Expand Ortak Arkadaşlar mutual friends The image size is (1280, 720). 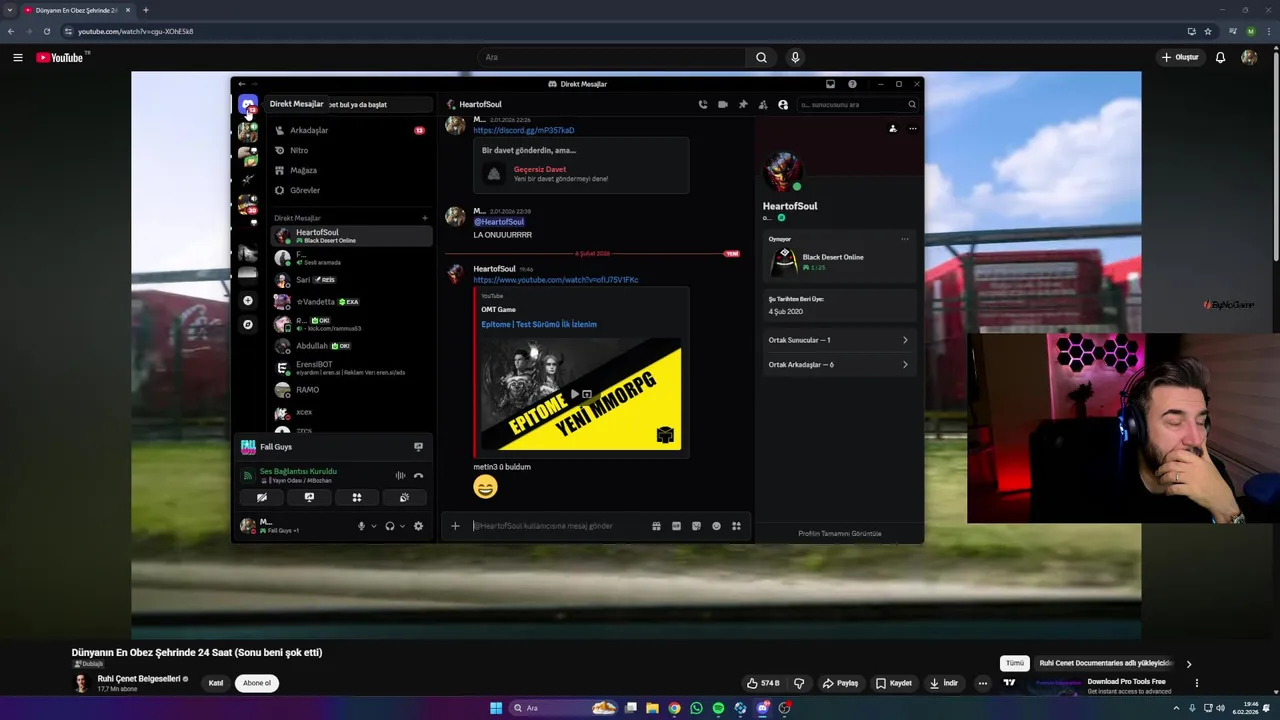click(838, 365)
